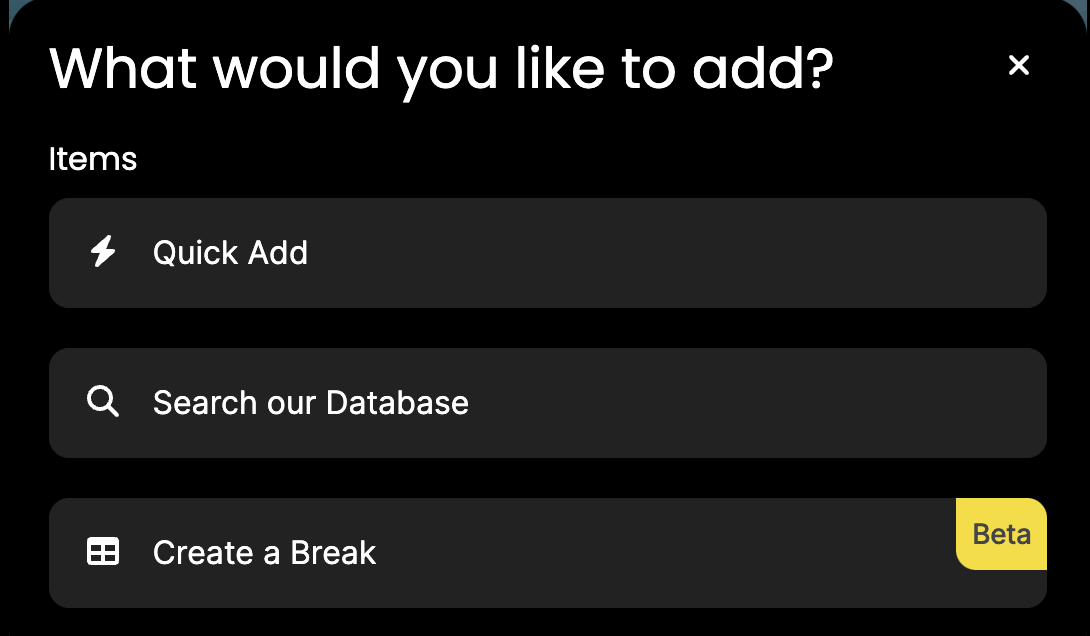Click the Items section label
The width and height of the screenshot is (1090, 636).
click(x=93, y=159)
